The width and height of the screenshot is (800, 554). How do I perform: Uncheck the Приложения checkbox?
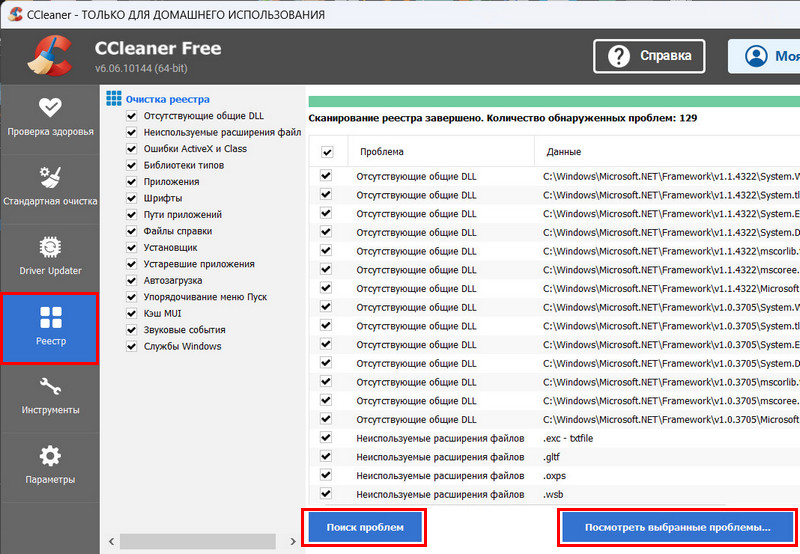tap(132, 182)
